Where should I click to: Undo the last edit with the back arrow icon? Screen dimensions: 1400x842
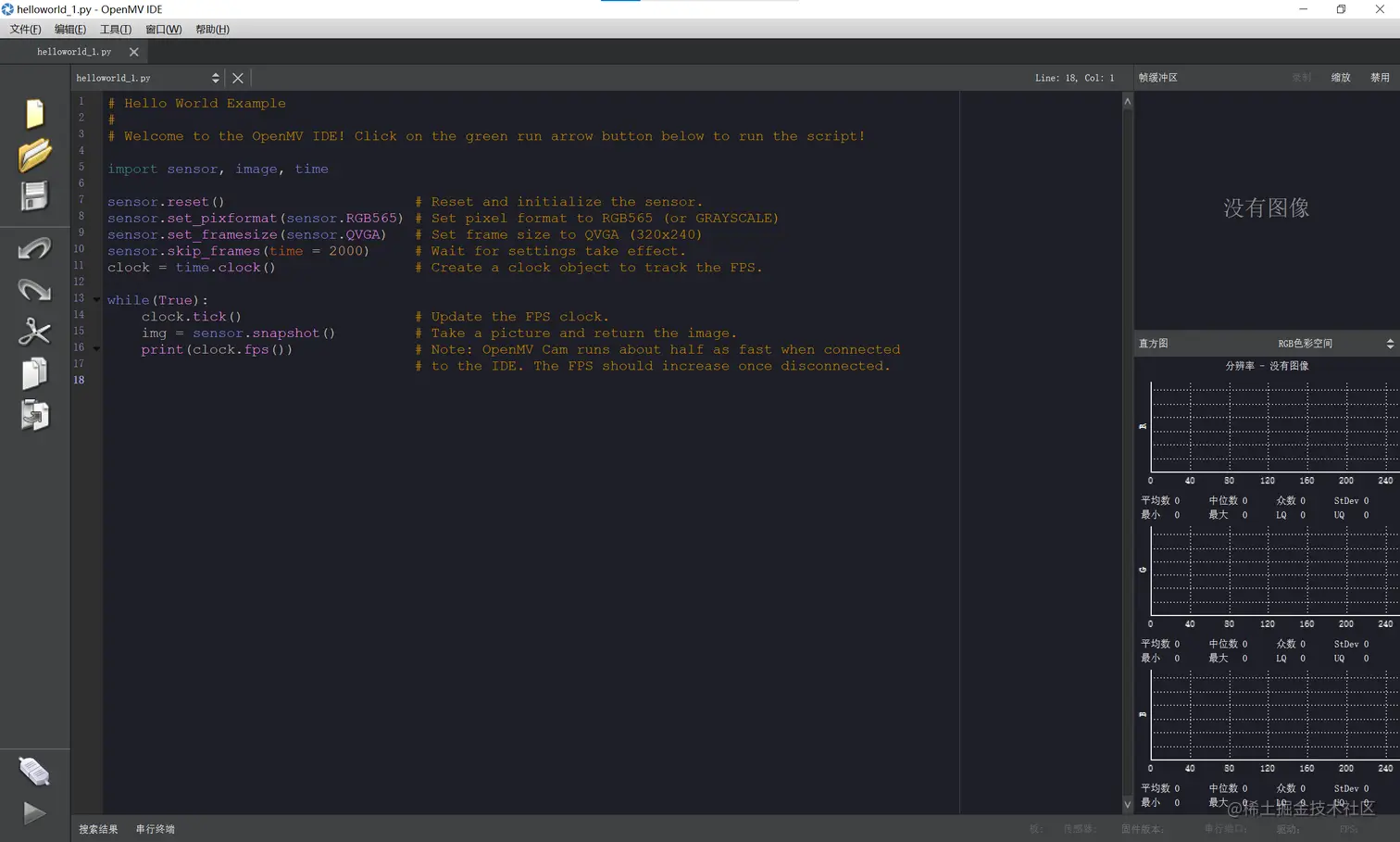pyautogui.click(x=34, y=248)
